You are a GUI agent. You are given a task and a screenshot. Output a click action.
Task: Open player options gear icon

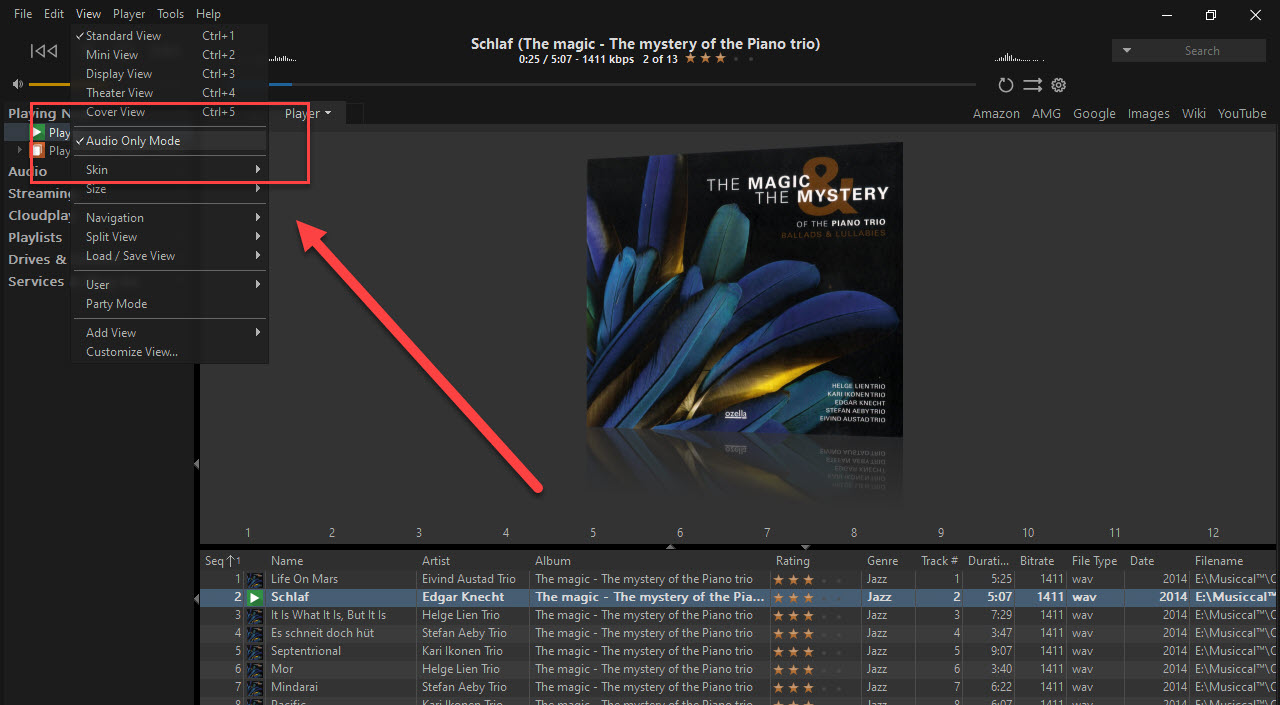[x=1058, y=86]
